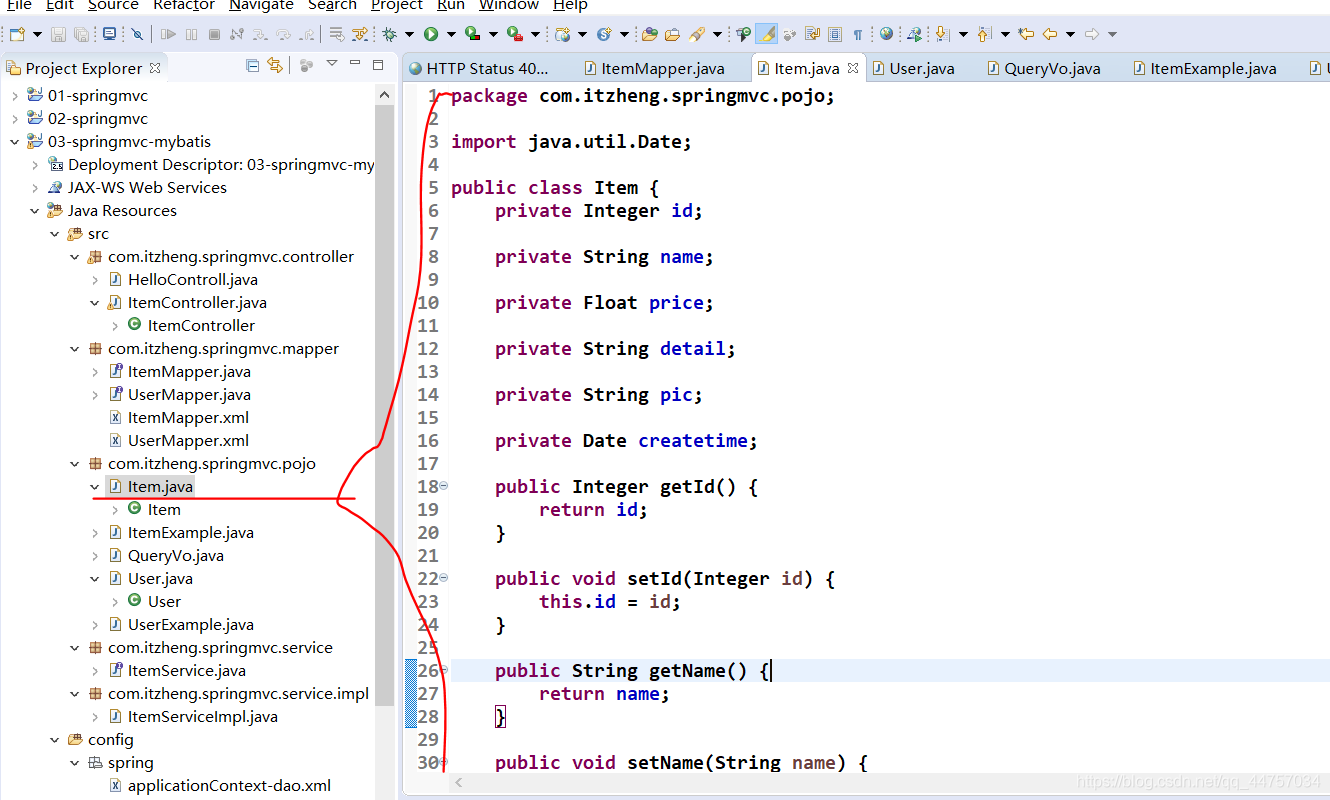The image size is (1330, 800).
Task: Fold the setId method at line 22
Action: coord(443,578)
